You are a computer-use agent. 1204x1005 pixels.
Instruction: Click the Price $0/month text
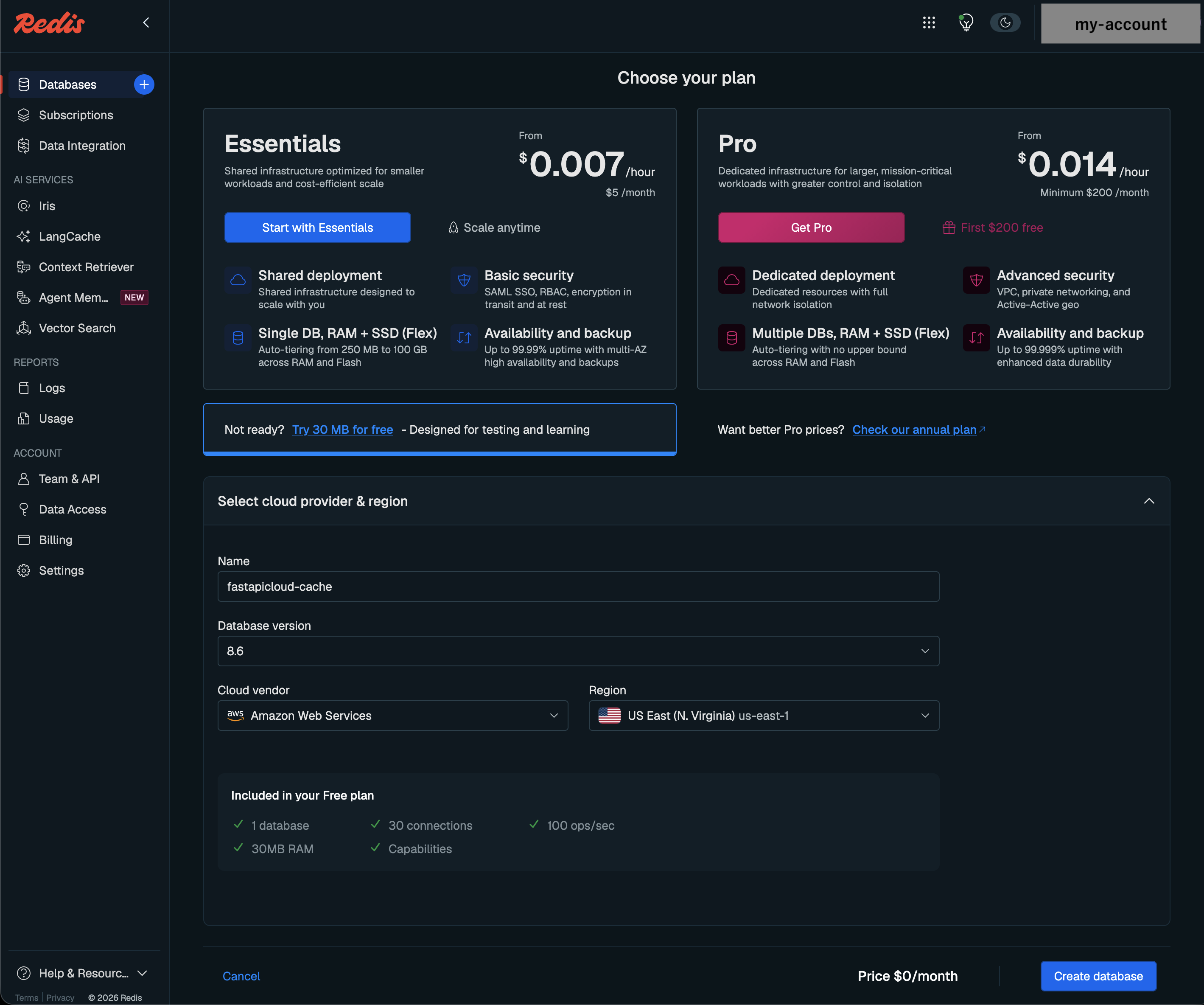pos(907,976)
